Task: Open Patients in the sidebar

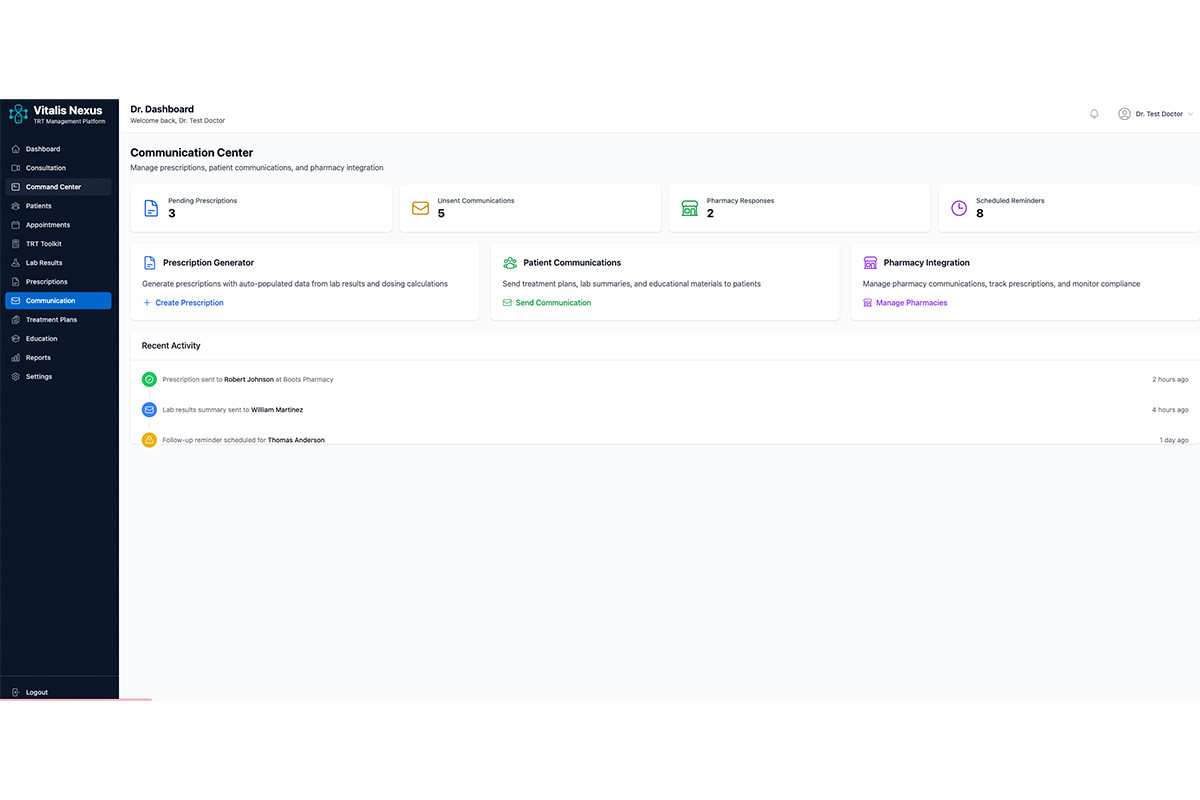Action: [38, 206]
